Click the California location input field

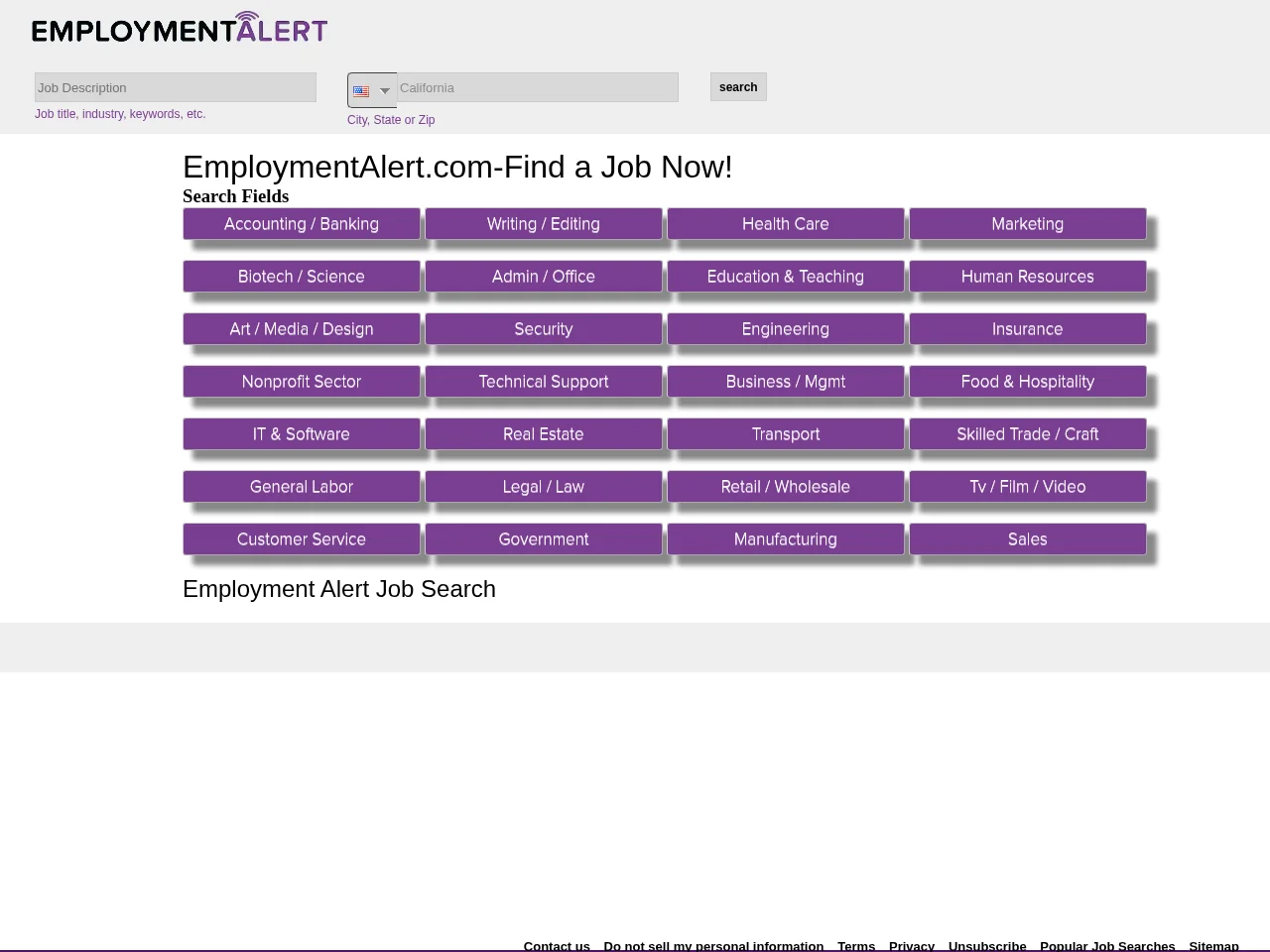538,87
